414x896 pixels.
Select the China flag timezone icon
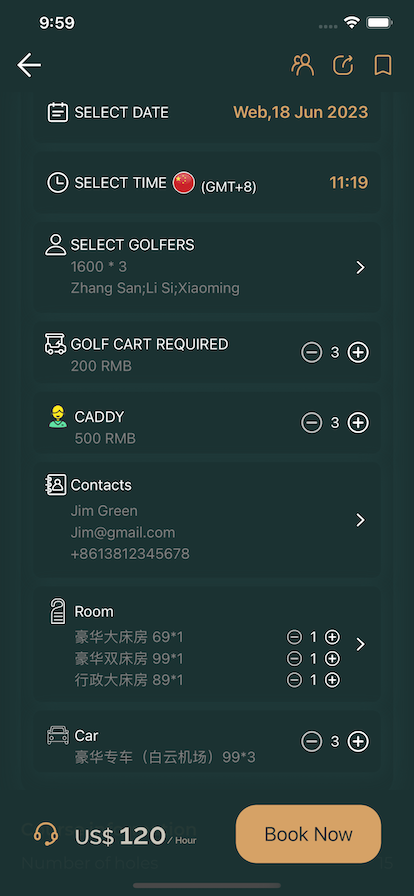pyautogui.click(x=184, y=183)
